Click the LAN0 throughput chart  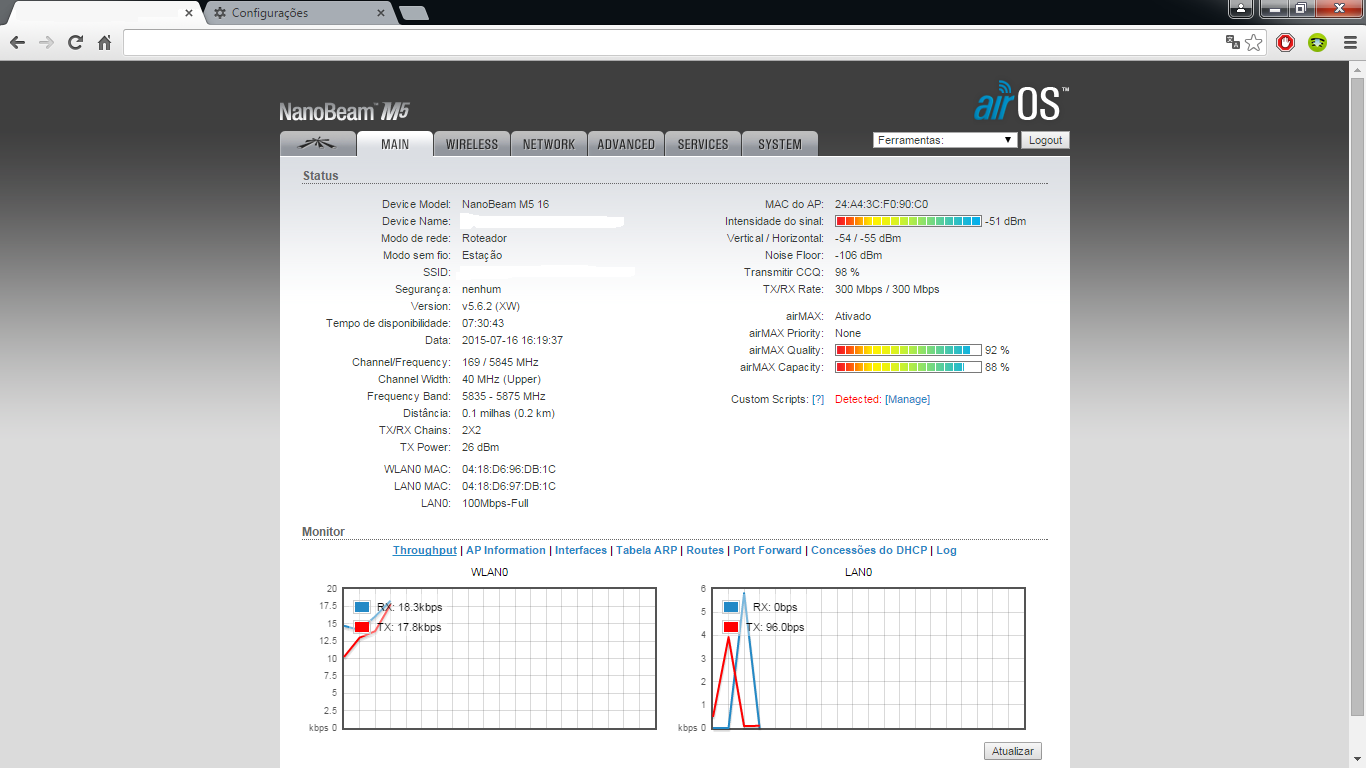[x=868, y=658]
